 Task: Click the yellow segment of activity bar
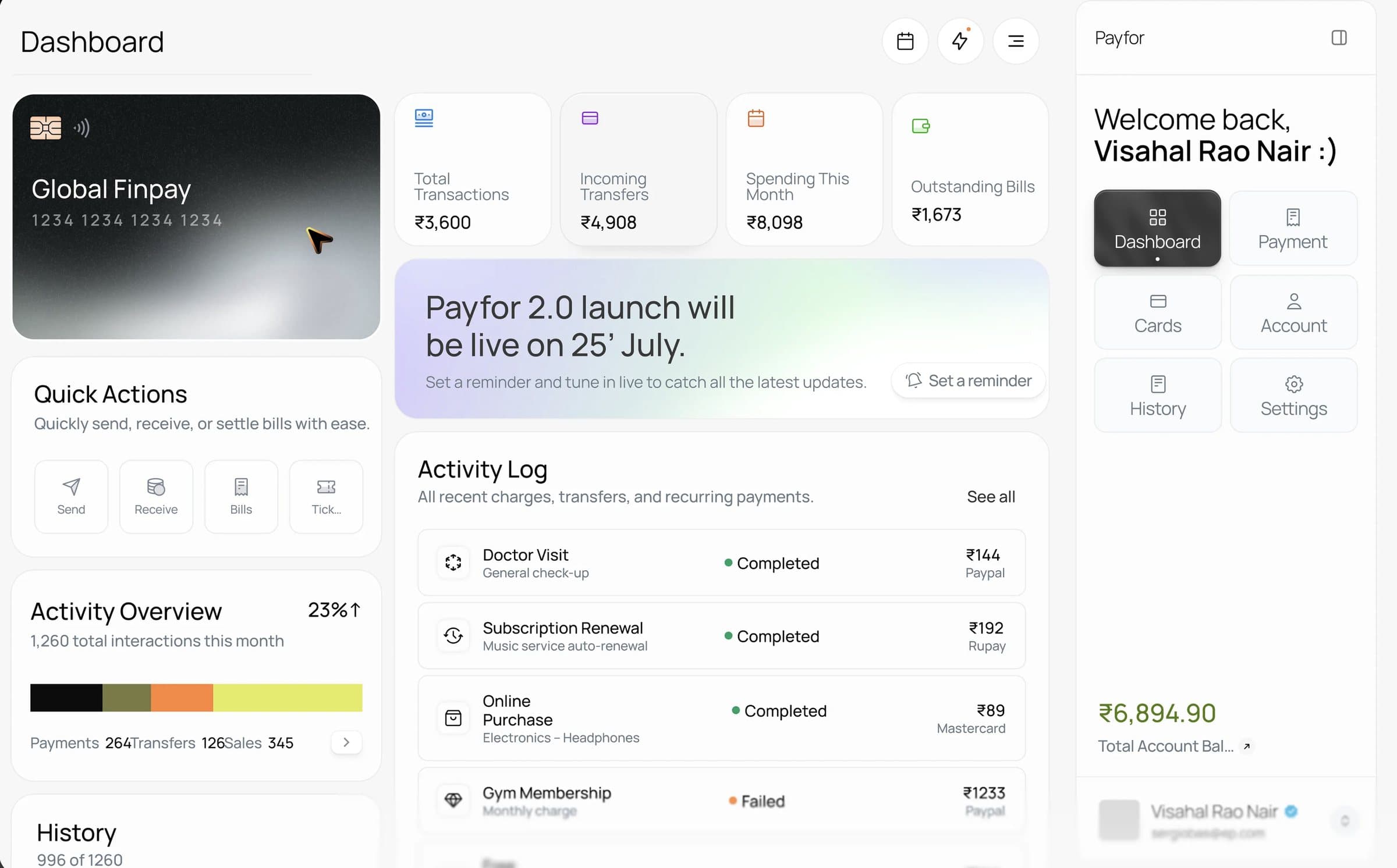[288, 698]
